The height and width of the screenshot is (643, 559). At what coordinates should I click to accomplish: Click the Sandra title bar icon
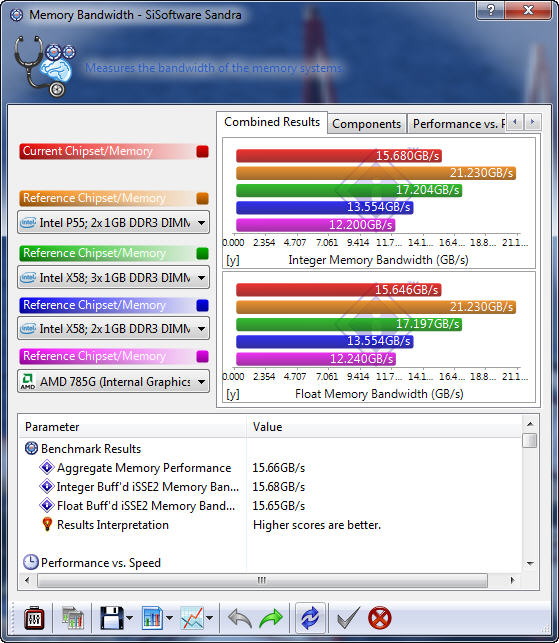click(x=16, y=15)
